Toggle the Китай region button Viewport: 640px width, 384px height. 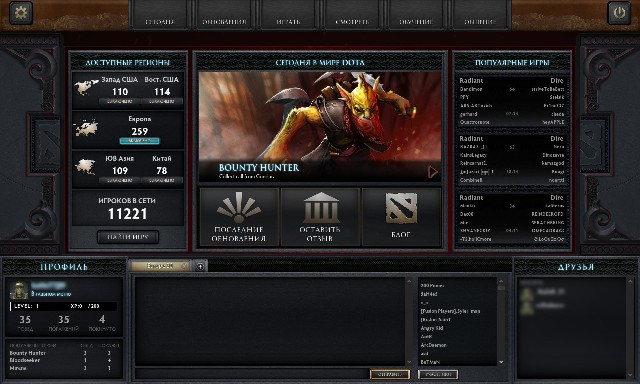point(162,180)
